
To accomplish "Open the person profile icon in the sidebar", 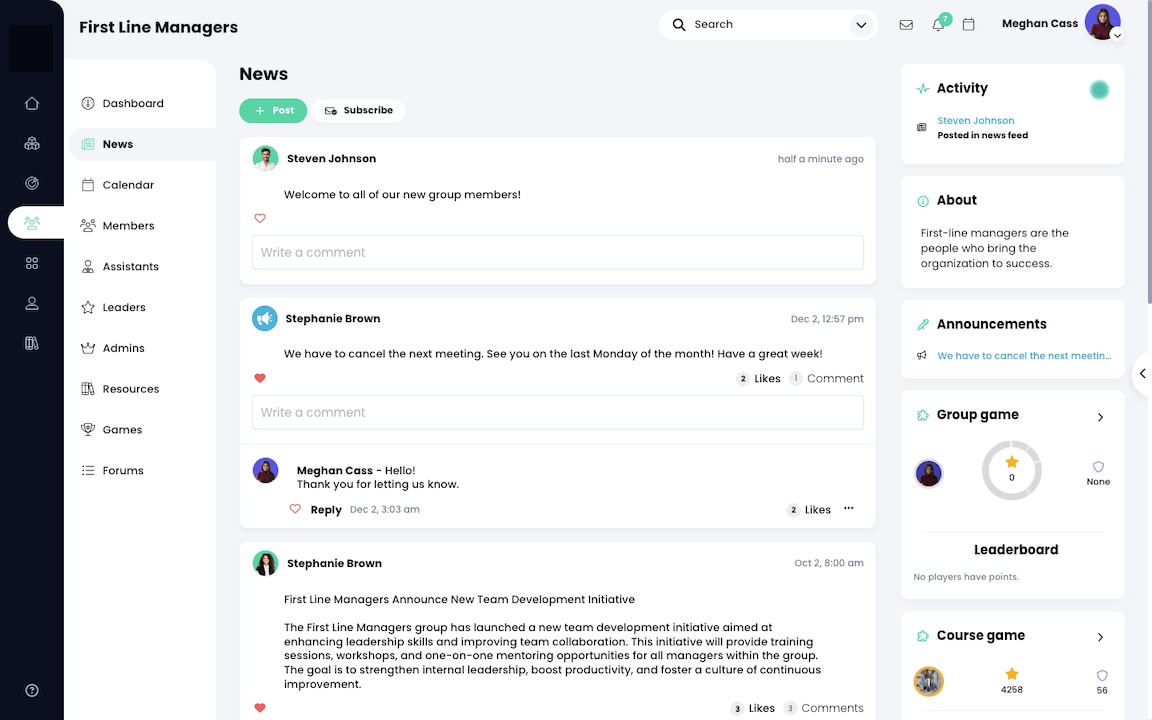I will point(31,303).
